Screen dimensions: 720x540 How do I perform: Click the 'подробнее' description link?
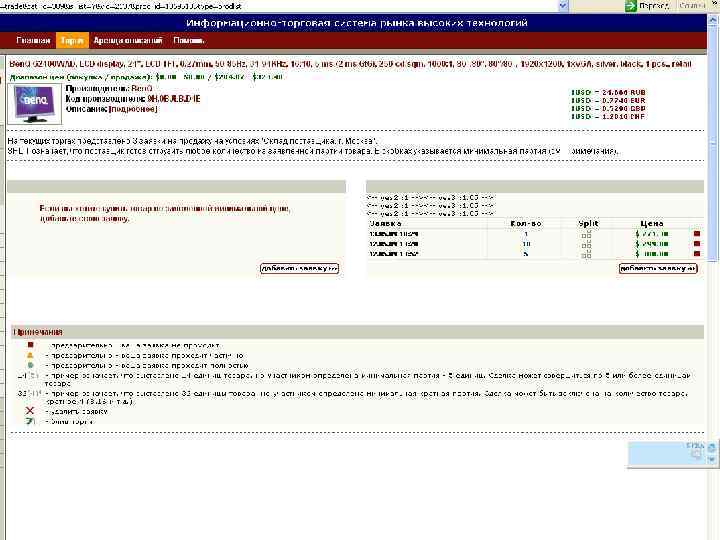(133, 109)
